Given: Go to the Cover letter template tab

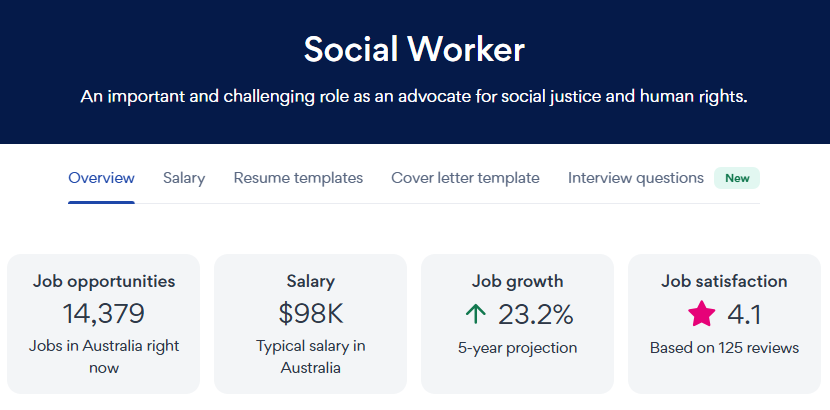Looking at the screenshot, I should [x=465, y=178].
